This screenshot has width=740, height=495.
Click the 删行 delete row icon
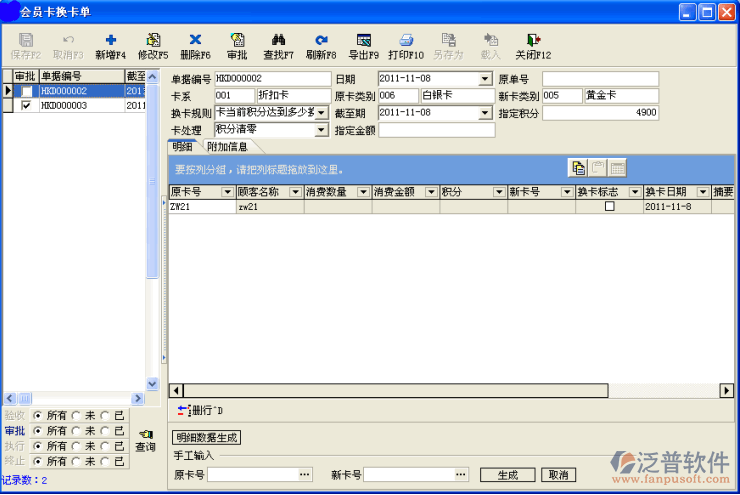tap(183, 411)
